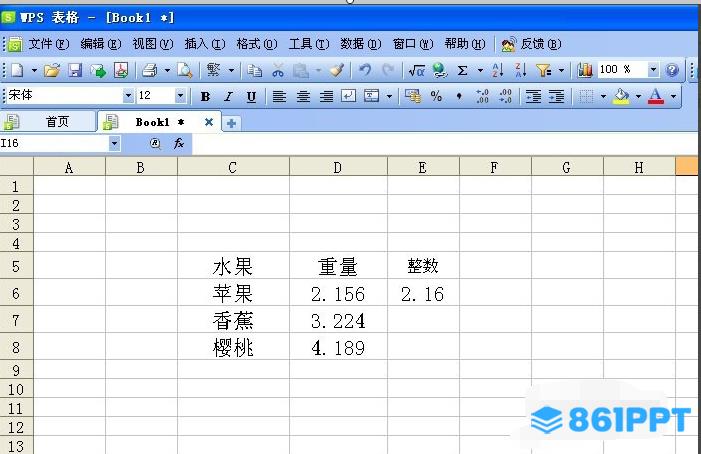701x454 pixels.
Task: Expand fill color dropdown arrow
Action: tap(638, 97)
